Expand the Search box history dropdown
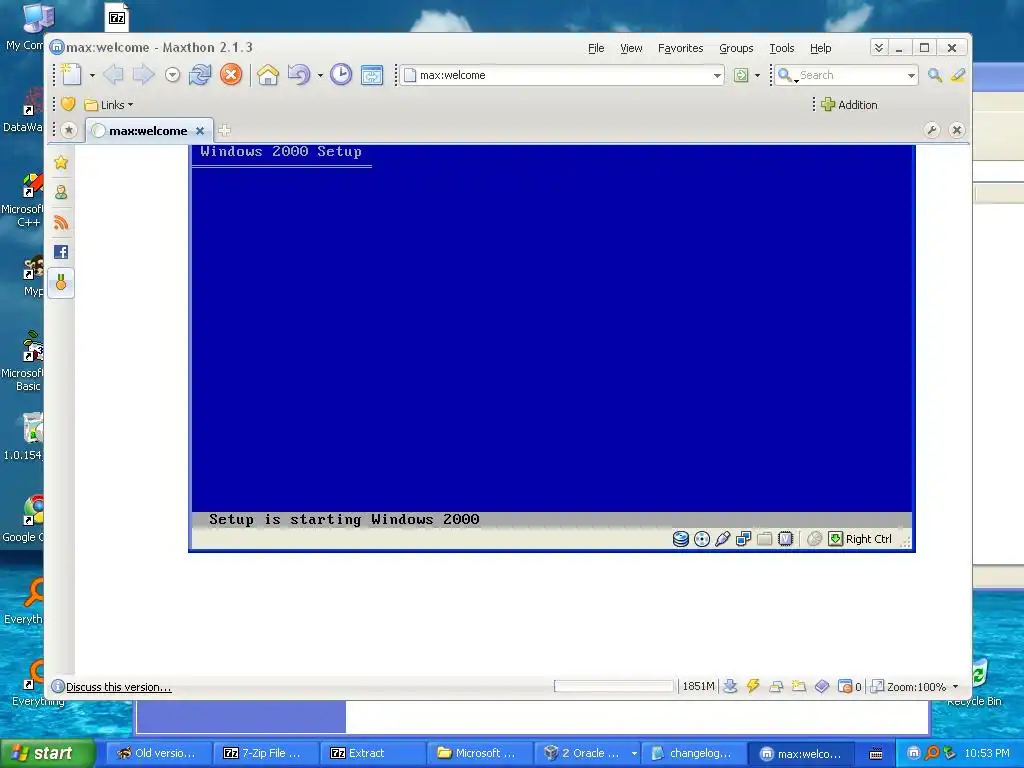The width and height of the screenshot is (1024, 768). coord(911,76)
